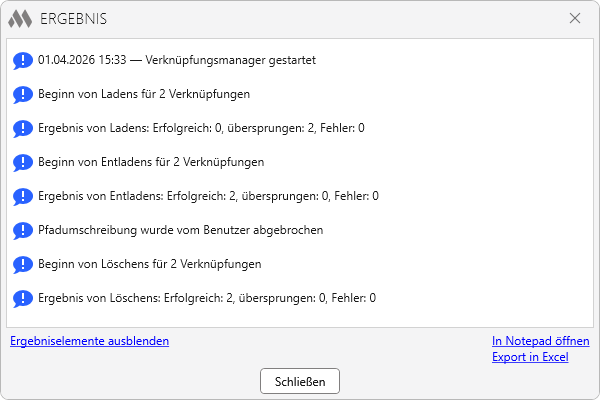The width and height of the screenshot is (600, 400).
Task: Select the Ergebnis von Entladens result line
Action: click(208, 196)
